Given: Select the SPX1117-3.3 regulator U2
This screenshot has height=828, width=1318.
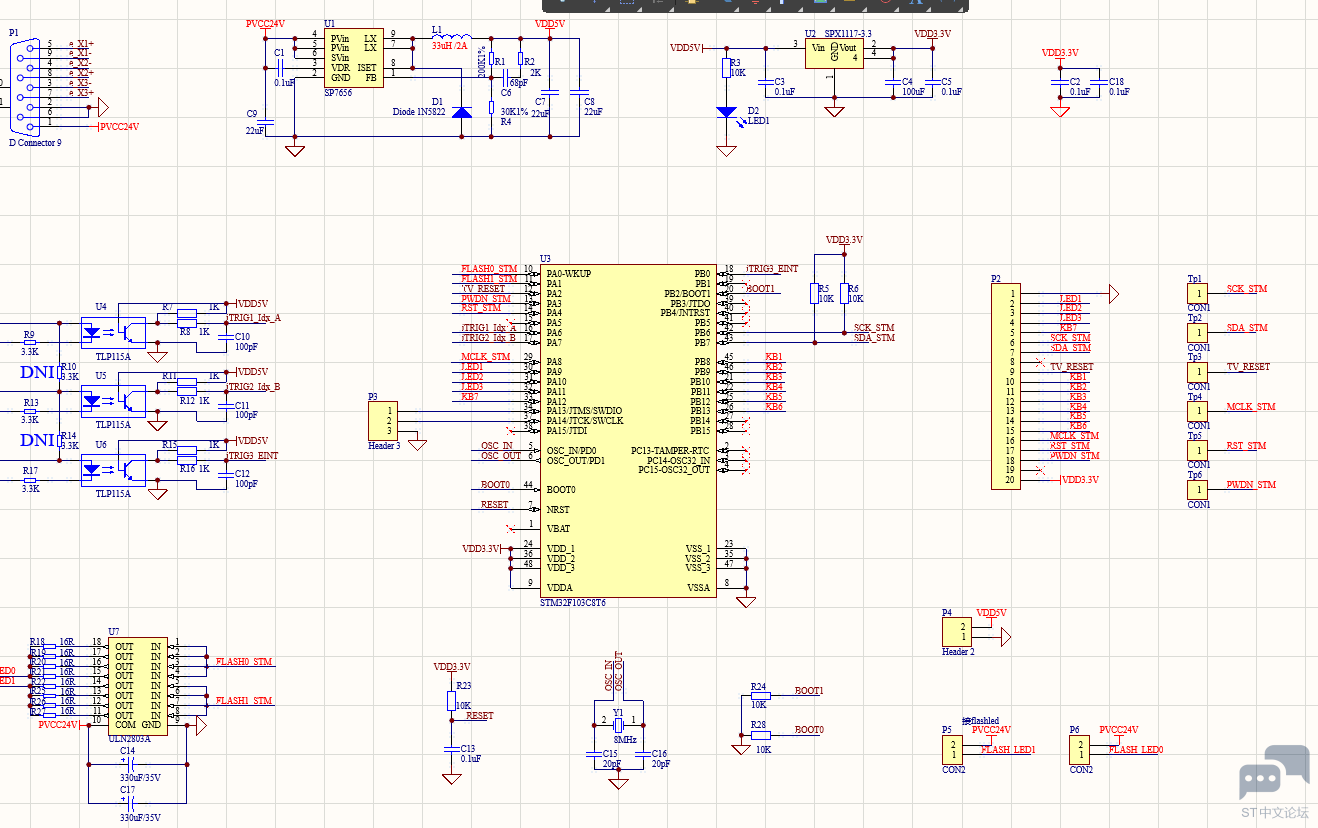Looking at the screenshot, I should (834, 54).
